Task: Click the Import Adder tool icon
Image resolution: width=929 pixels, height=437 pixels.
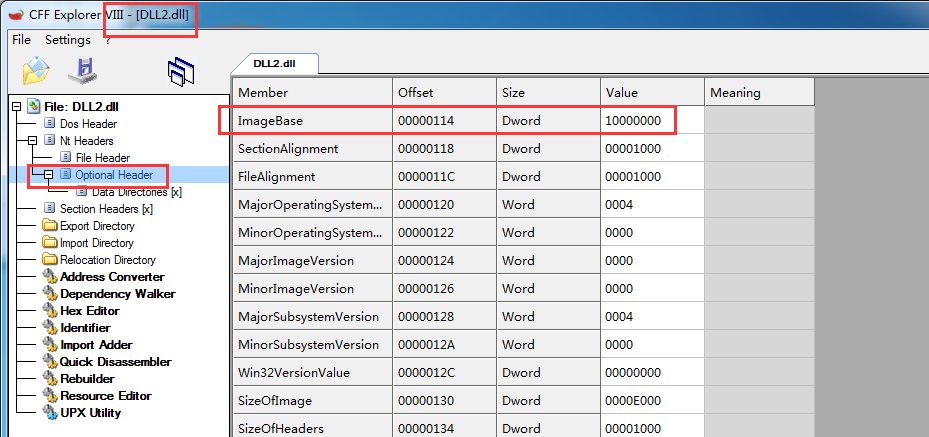Action: point(50,345)
